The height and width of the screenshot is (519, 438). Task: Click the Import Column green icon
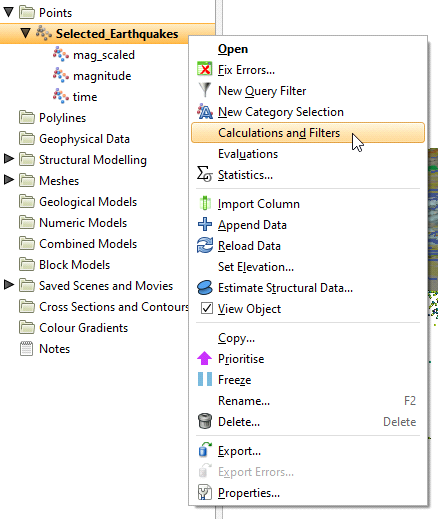tap(205, 203)
